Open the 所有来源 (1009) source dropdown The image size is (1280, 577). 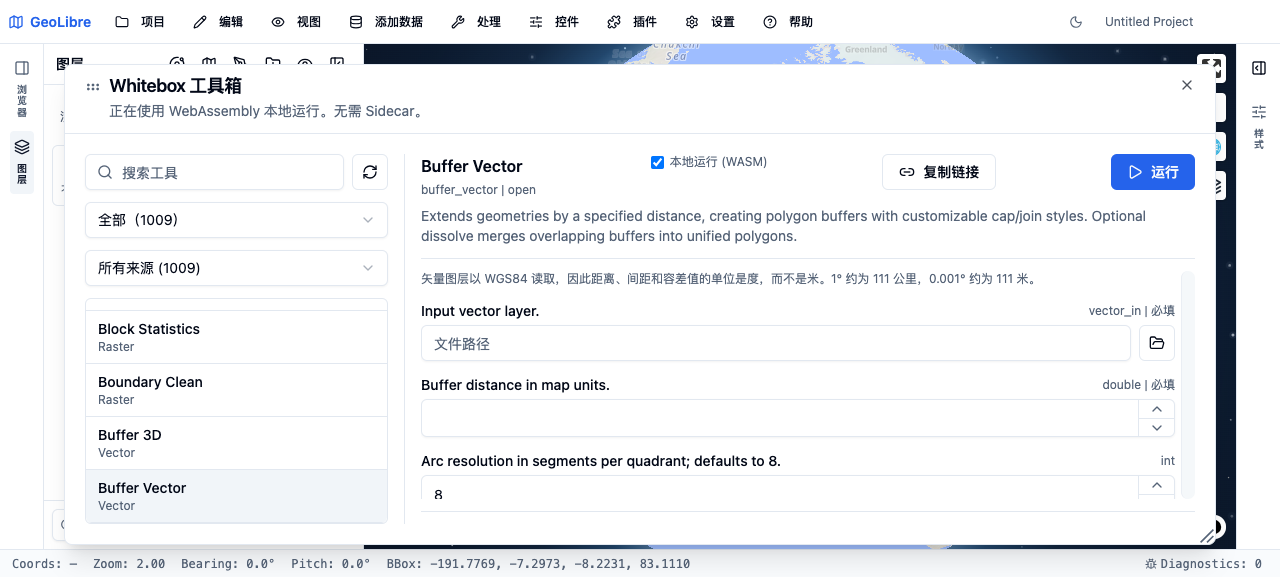(x=236, y=268)
